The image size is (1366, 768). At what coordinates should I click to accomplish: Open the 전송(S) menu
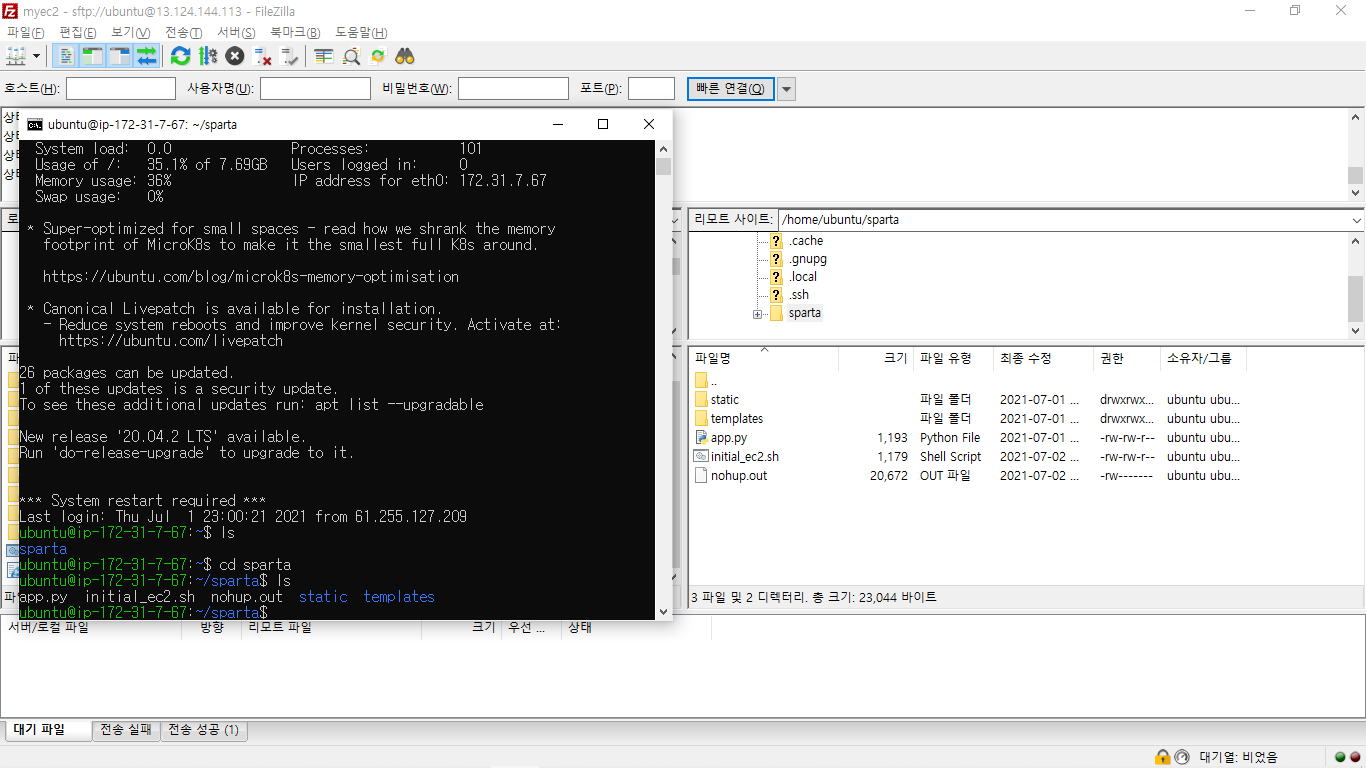coord(183,33)
